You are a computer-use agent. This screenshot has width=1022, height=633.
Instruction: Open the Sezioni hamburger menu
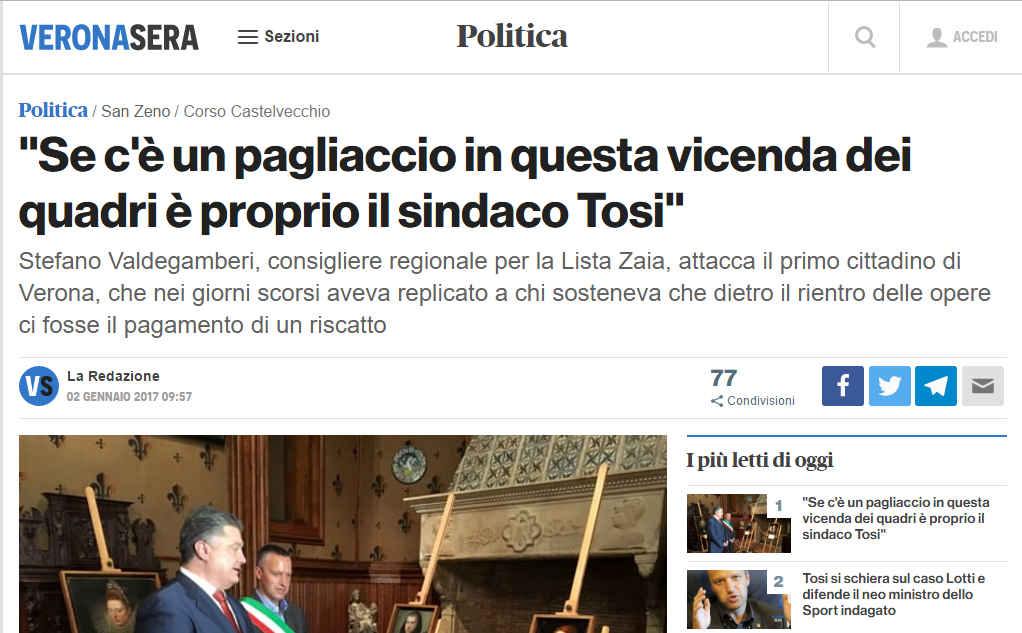coord(278,37)
